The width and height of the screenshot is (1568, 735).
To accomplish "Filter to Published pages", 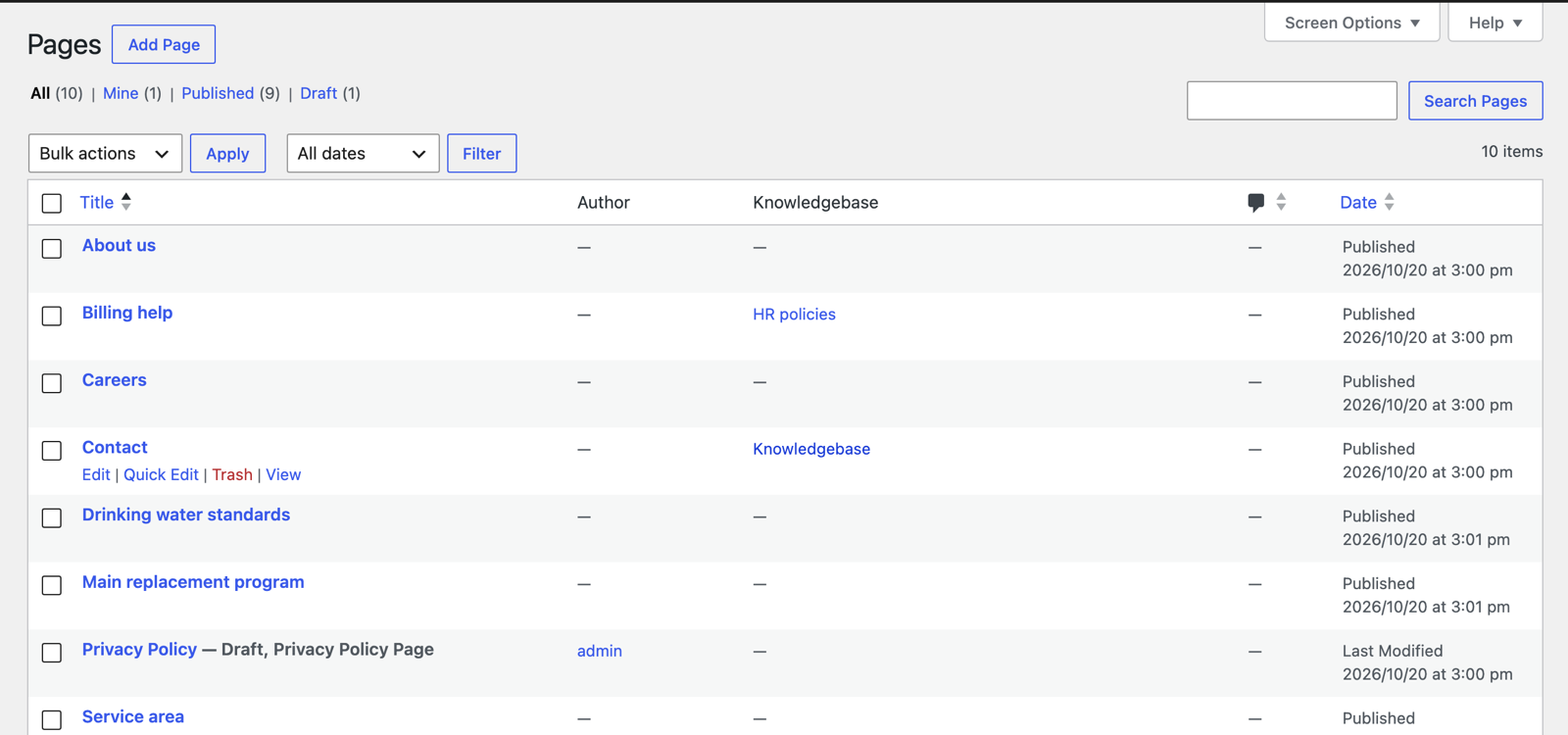I will (218, 93).
